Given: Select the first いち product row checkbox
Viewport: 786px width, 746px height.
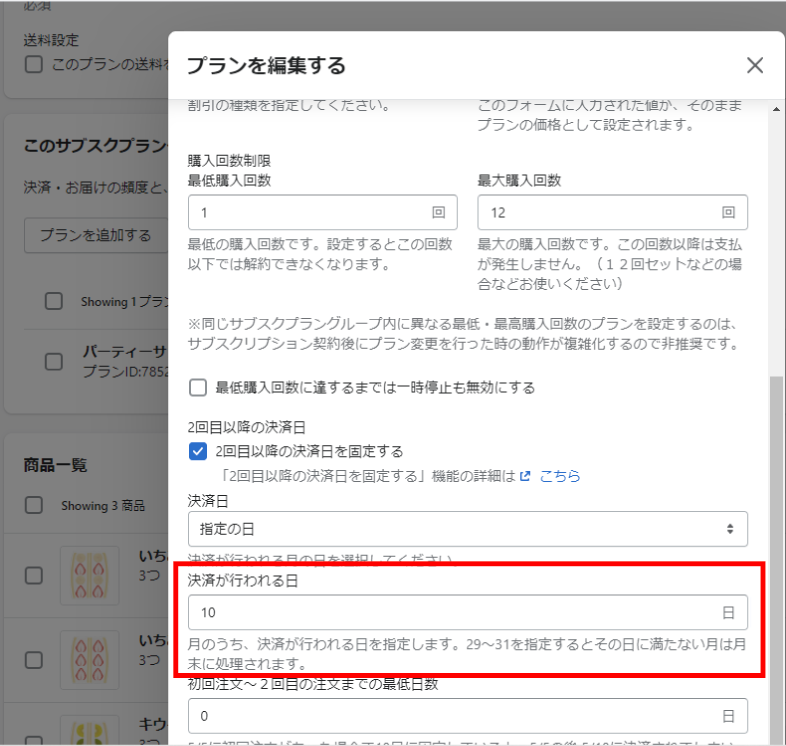Looking at the screenshot, I should 34,576.
